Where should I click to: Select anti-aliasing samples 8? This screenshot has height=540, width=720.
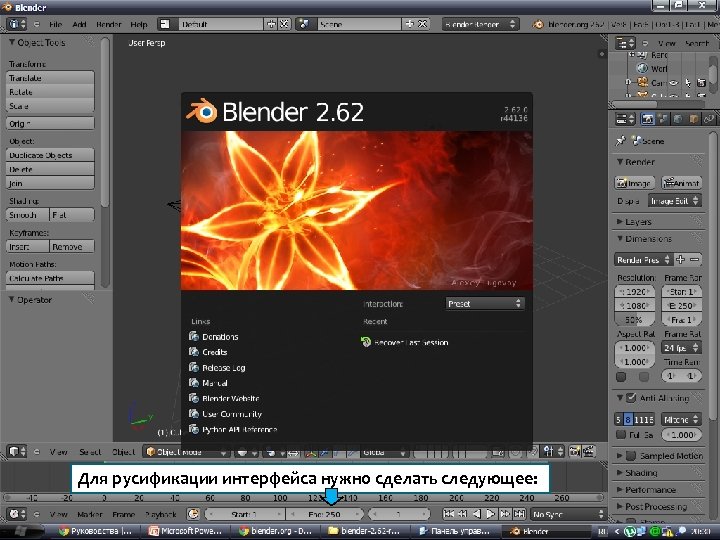(628, 419)
